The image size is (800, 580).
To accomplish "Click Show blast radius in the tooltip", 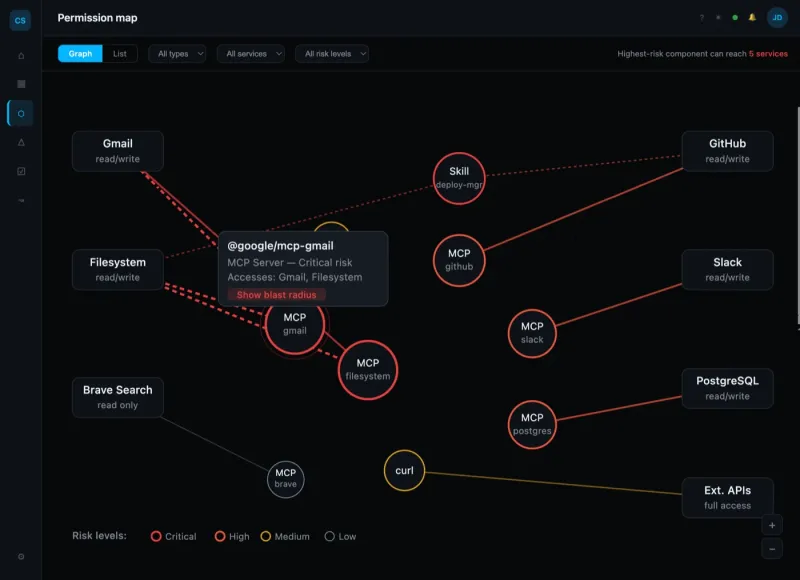I will [276, 295].
